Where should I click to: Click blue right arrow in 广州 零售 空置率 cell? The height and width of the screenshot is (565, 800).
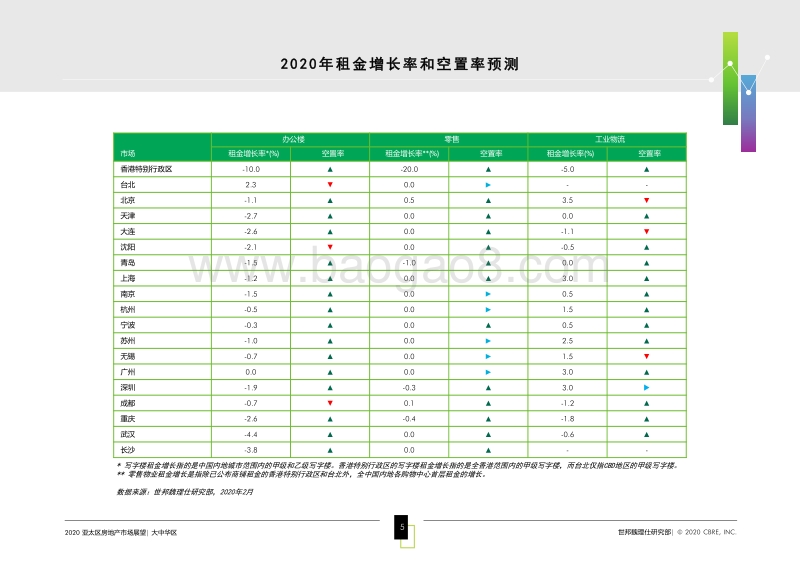tap(488, 372)
